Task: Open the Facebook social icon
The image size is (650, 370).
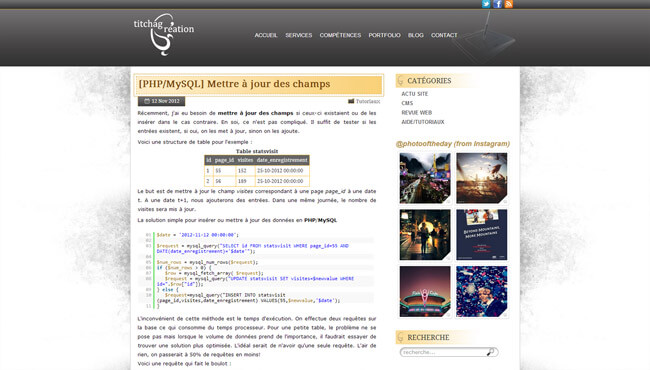Action: (497, 4)
